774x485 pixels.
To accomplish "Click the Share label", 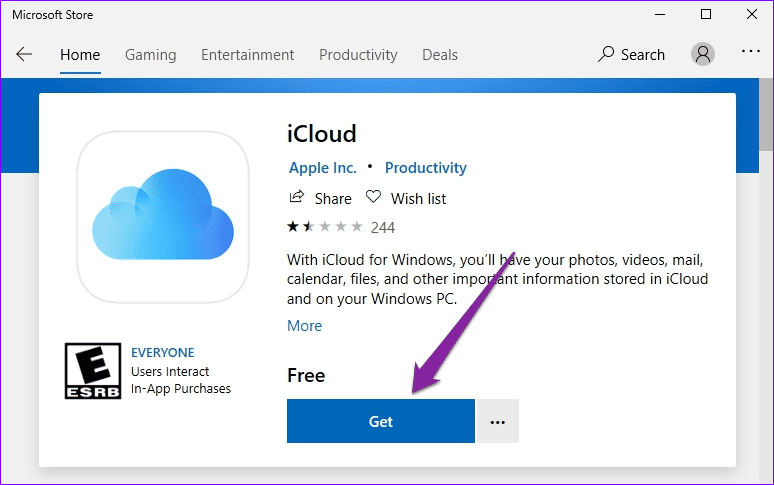I will click(333, 198).
